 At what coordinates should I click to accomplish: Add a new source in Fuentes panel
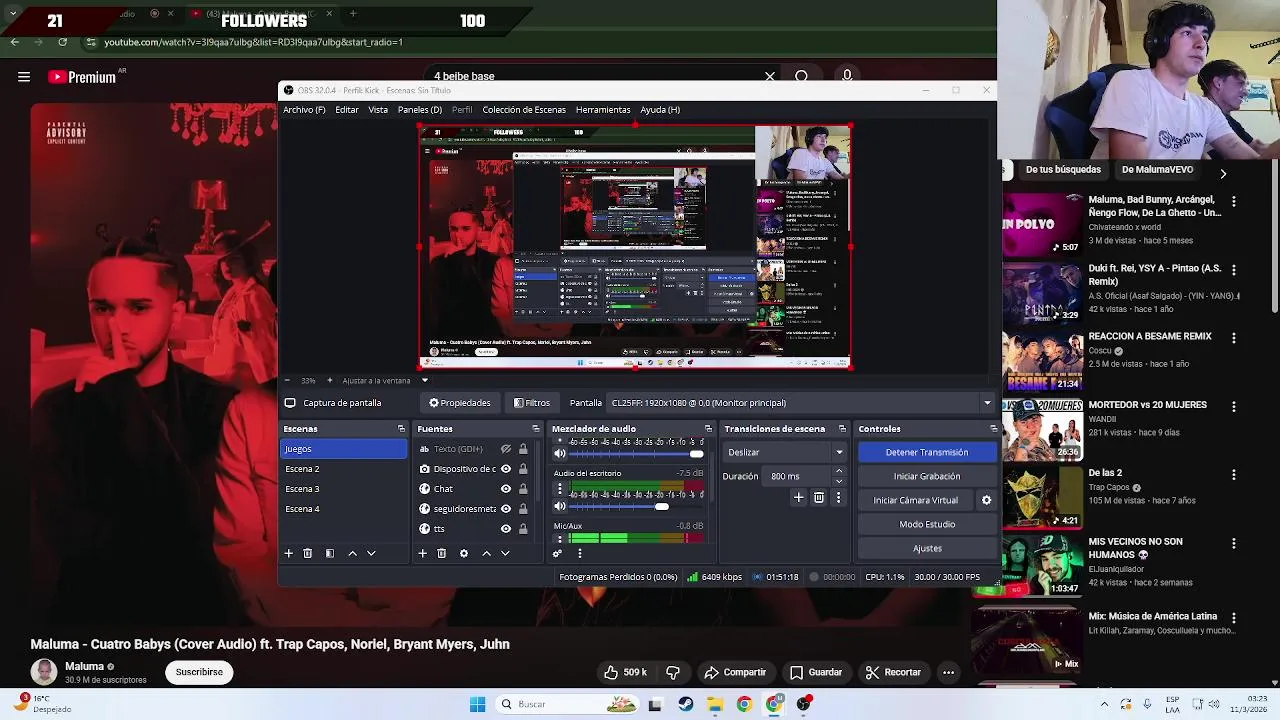pos(422,553)
